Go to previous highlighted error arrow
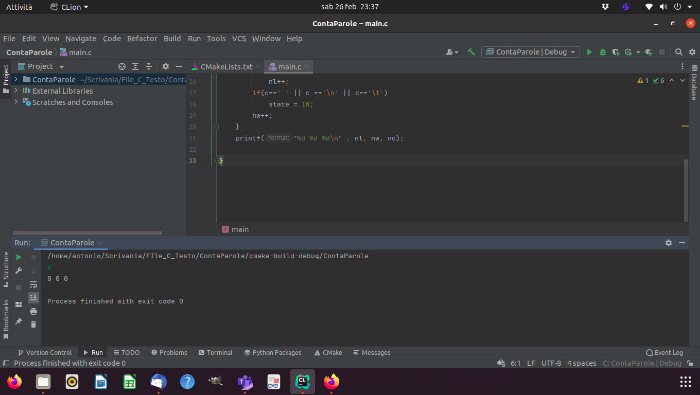700x395 pixels. tap(672, 81)
